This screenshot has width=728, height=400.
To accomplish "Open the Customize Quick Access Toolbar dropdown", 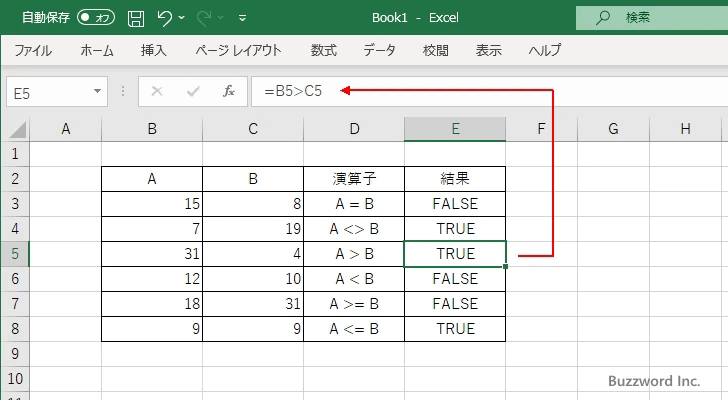I will 242,18.
